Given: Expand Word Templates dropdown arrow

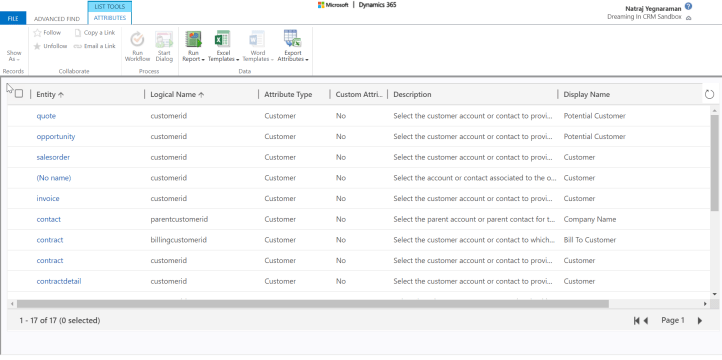Looking at the screenshot, I should click(272, 60).
